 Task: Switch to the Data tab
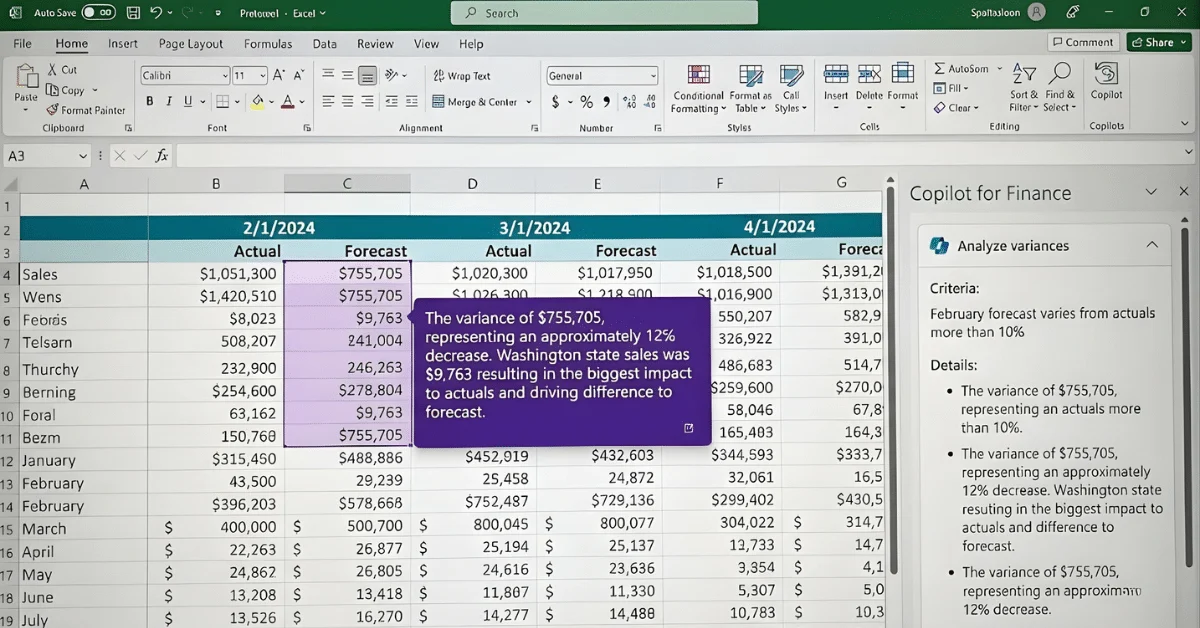coord(325,43)
